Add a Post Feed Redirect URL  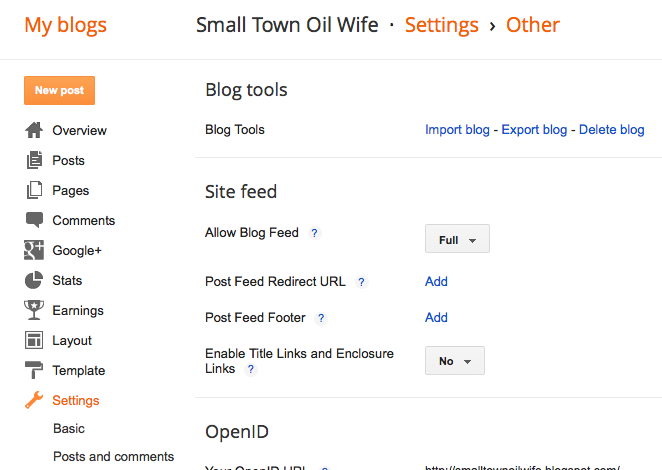(436, 281)
